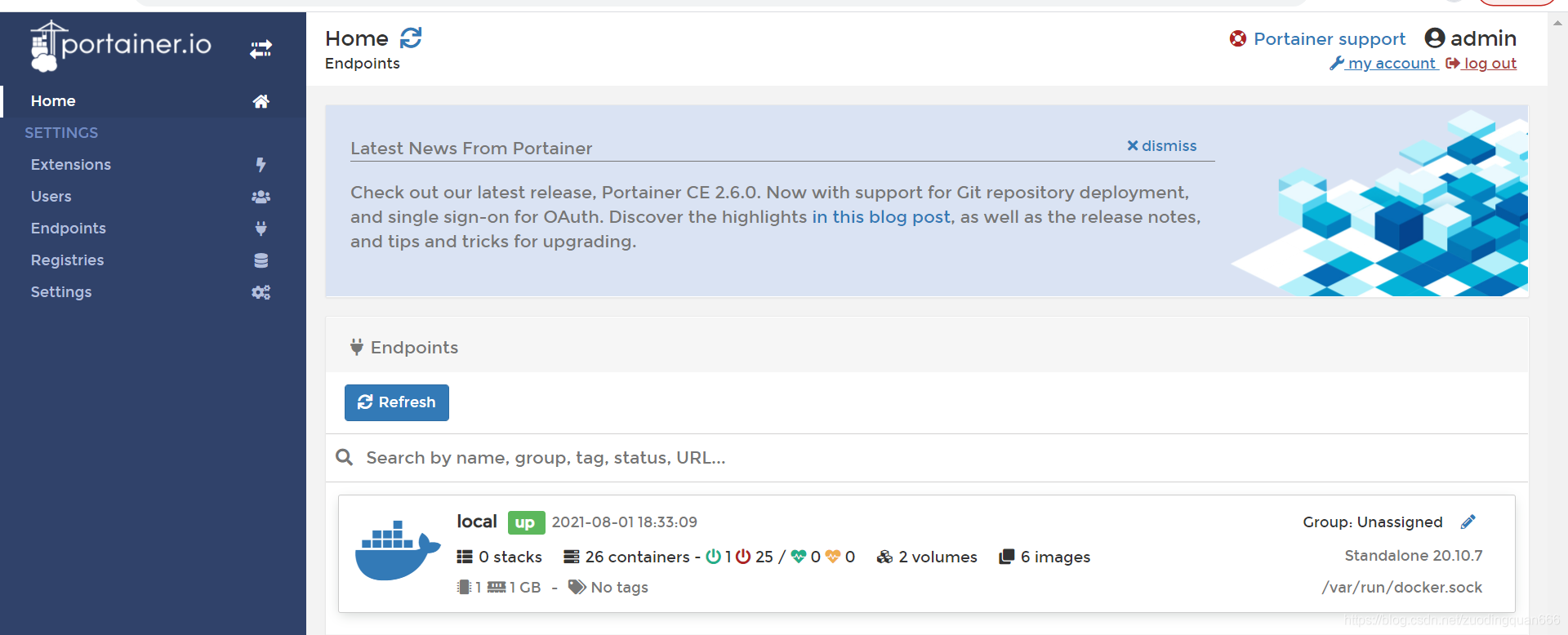Click the 'Group: Unassigned' text
This screenshot has height=635, width=1568.
[x=1373, y=522]
